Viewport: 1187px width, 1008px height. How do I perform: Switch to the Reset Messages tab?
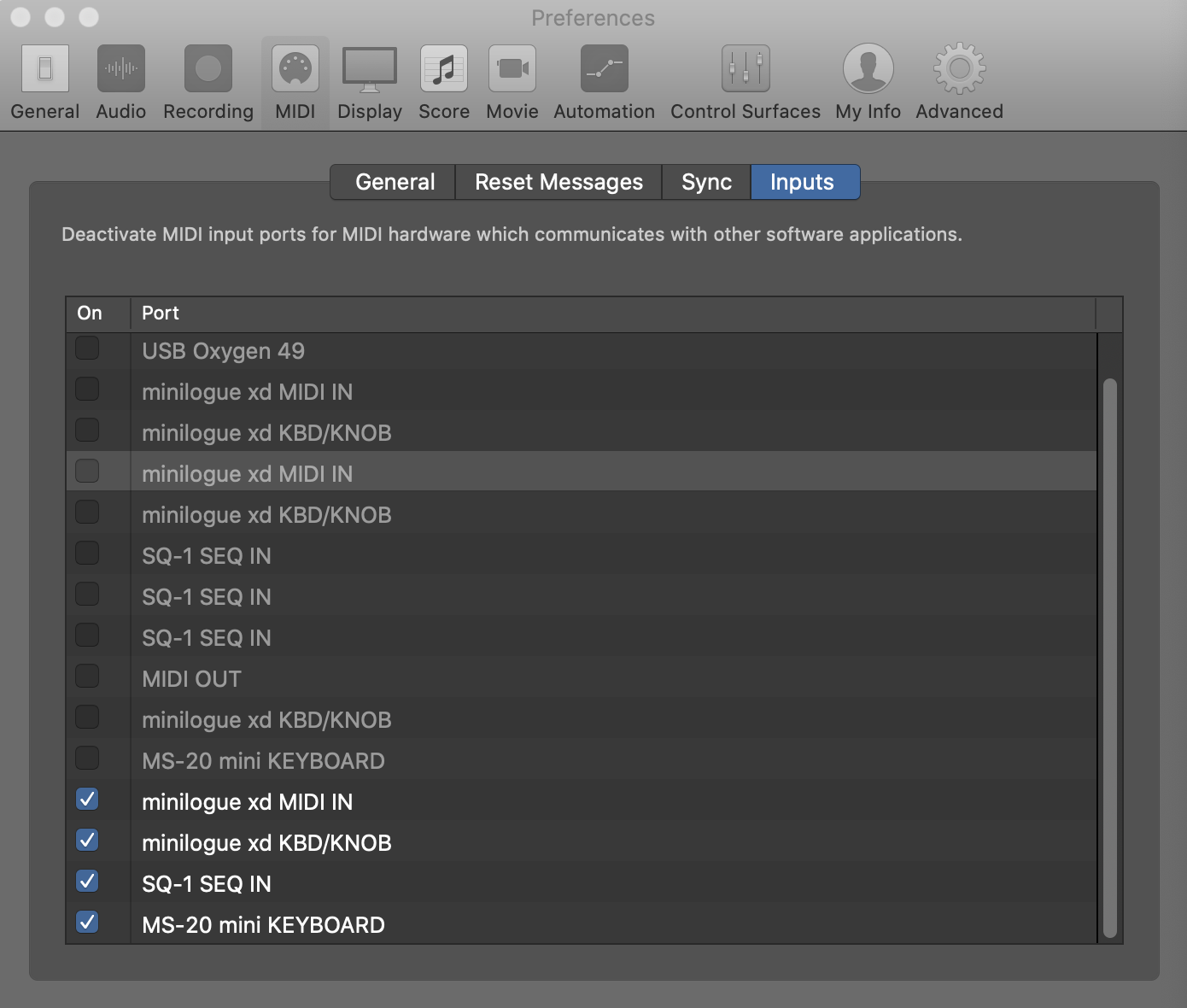click(x=558, y=182)
